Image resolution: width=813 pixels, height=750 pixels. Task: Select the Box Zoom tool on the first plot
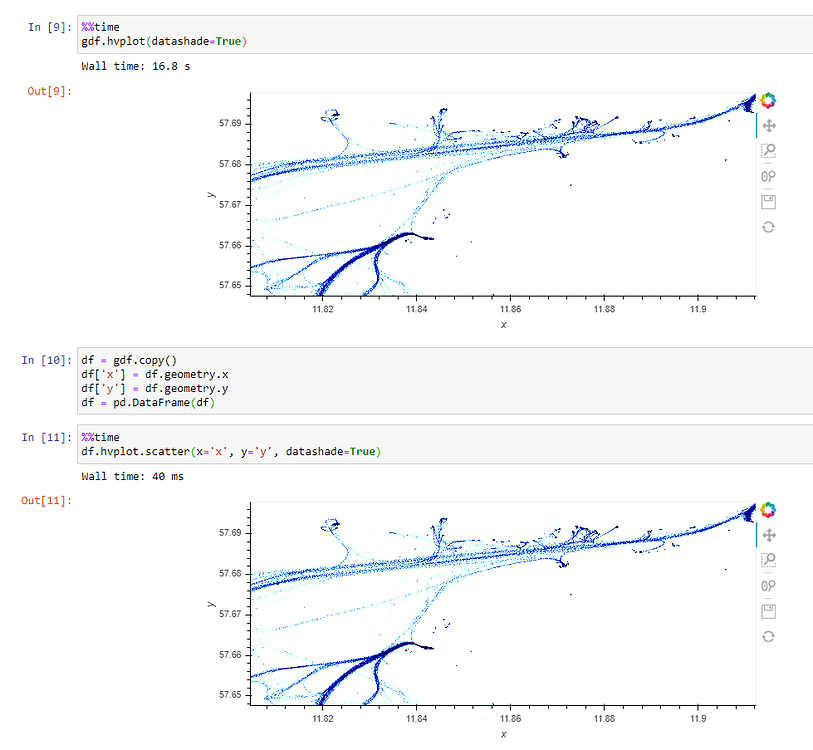(768, 151)
